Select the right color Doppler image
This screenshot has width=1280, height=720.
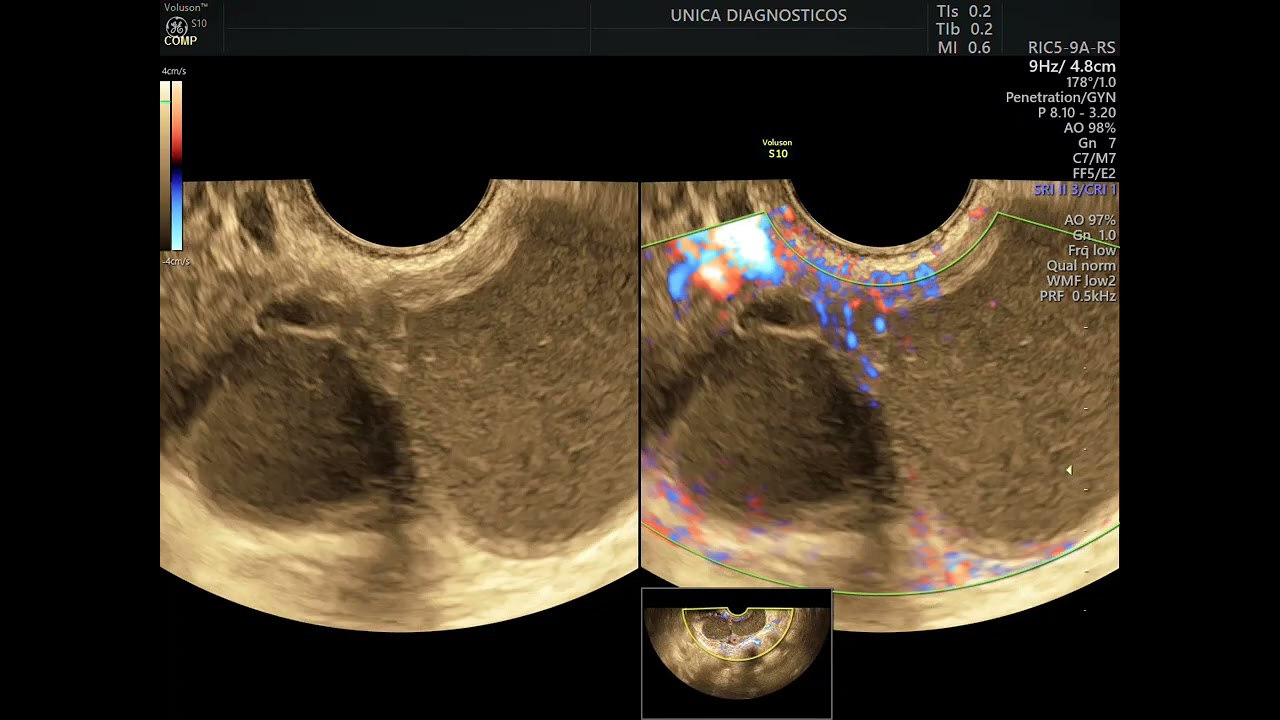coord(879,405)
